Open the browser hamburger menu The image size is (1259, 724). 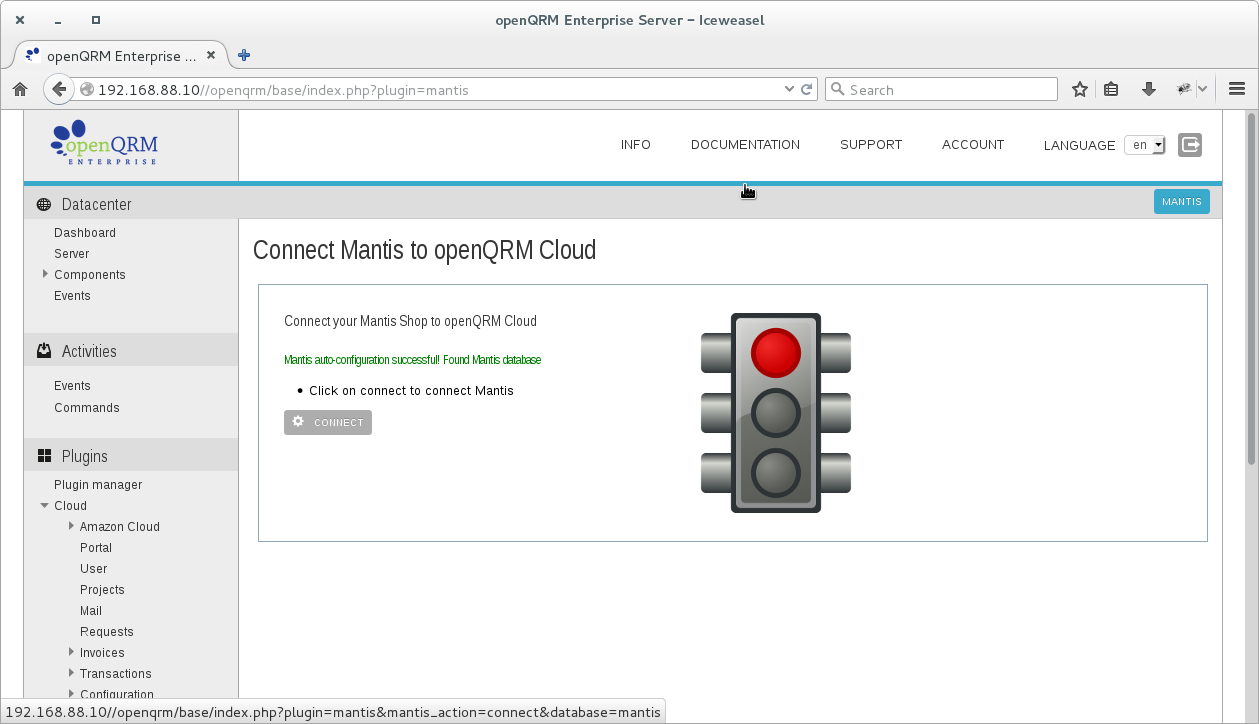tap(1237, 89)
